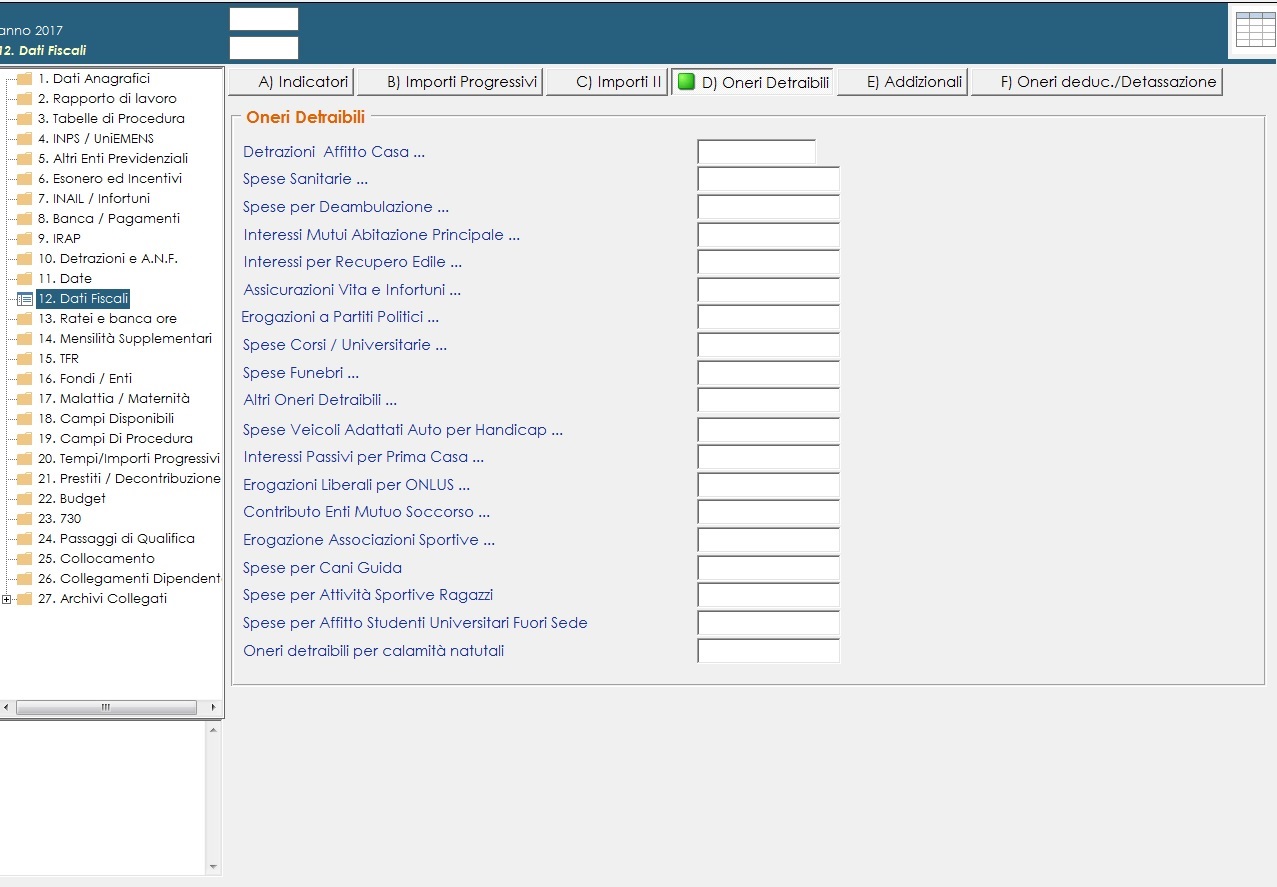The width and height of the screenshot is (1277, 887).
Task: Click the folder icon beside Dati Anagrafici
Action: point(25,79)
